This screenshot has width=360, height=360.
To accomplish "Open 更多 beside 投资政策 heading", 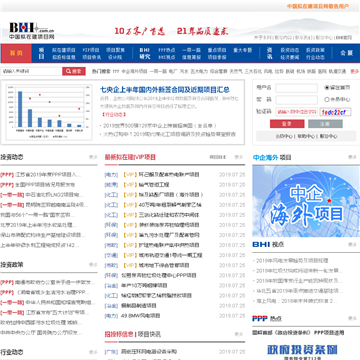I will 93,265.
